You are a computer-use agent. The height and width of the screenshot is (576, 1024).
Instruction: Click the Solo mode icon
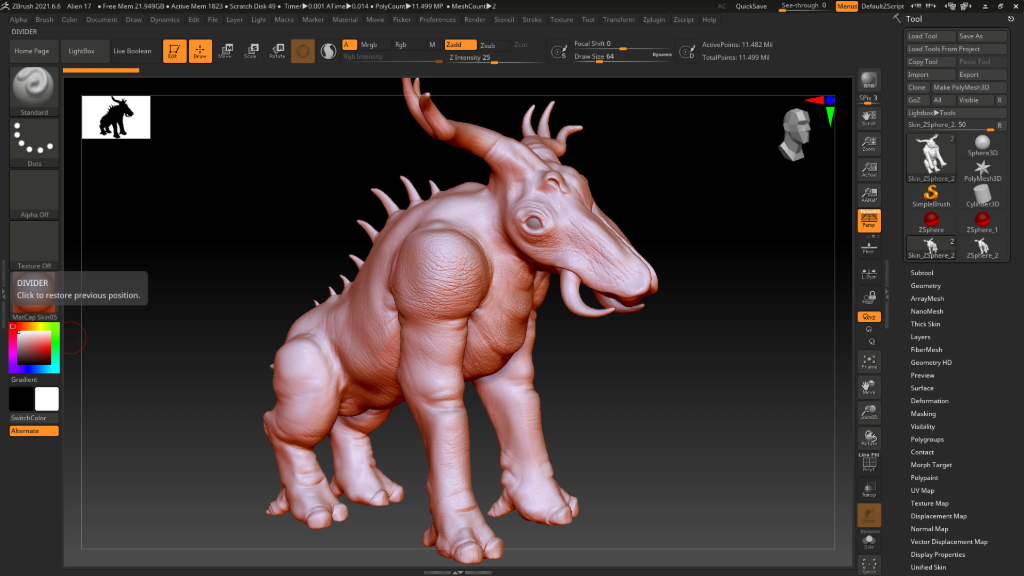point(869,539)
